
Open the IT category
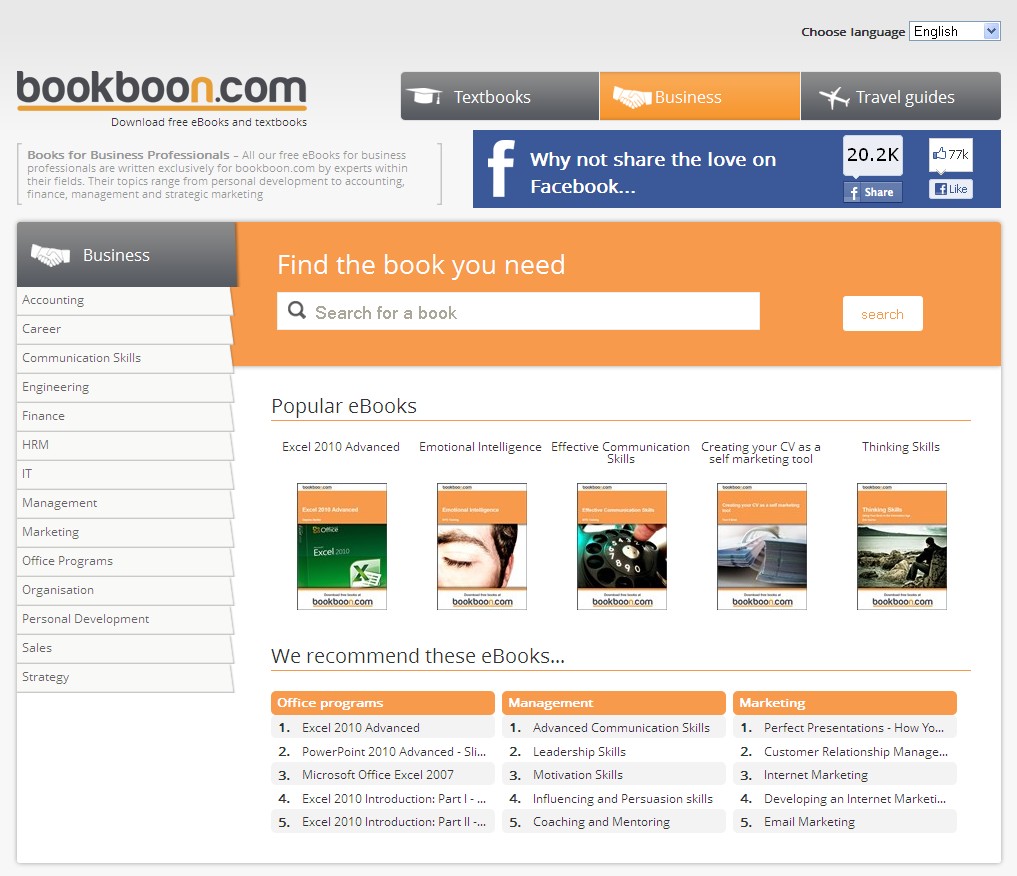pos(124,474)
